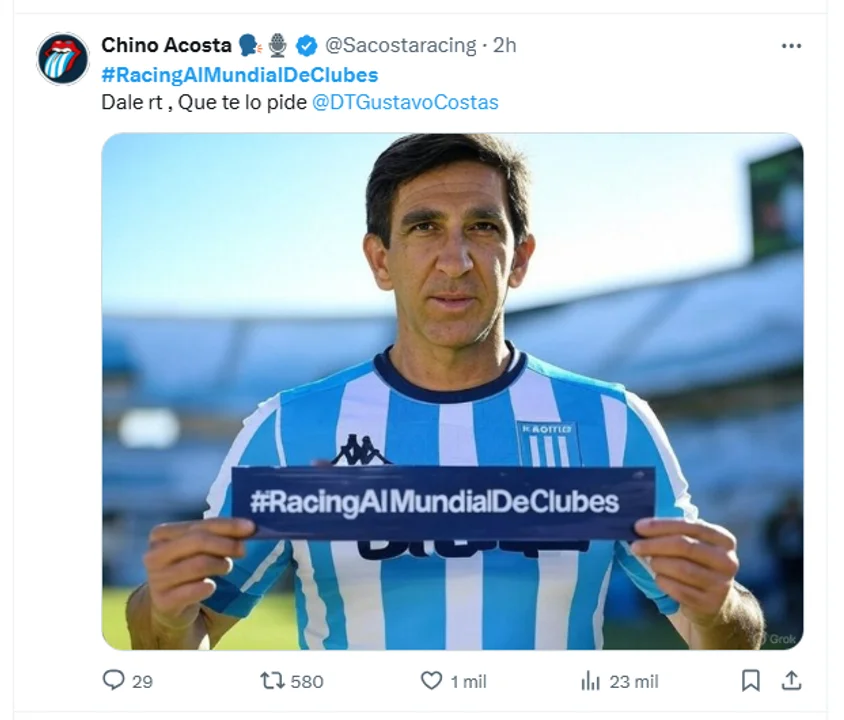Click the 23 mil views count
This screenshot has width=844, height=720.
click(x=634, y=682)
